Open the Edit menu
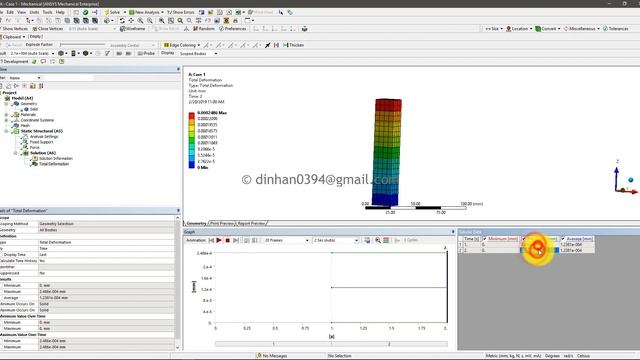This screenshot has width=640, height=360. [10, 12]
